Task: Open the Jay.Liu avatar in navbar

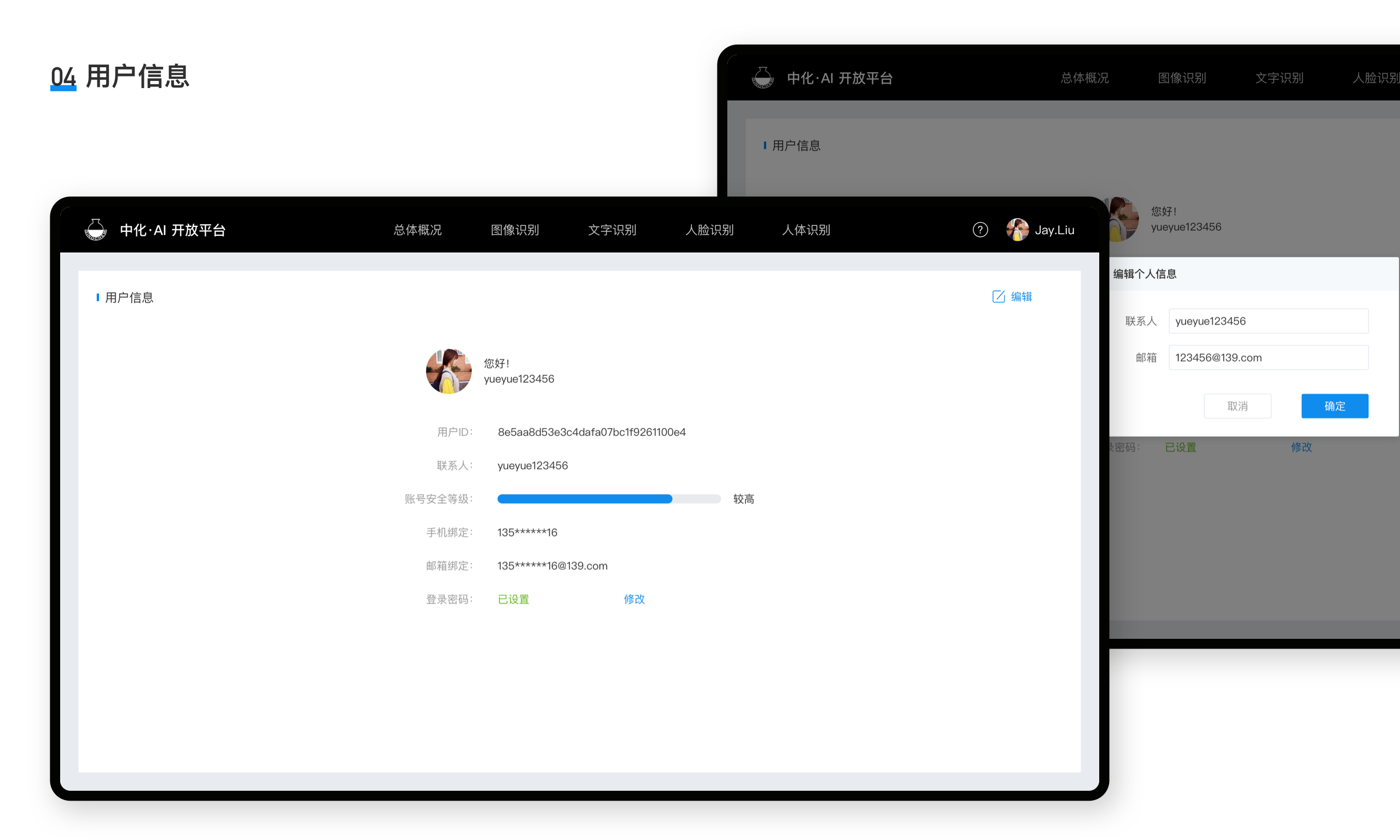Action: [1018, 230]
